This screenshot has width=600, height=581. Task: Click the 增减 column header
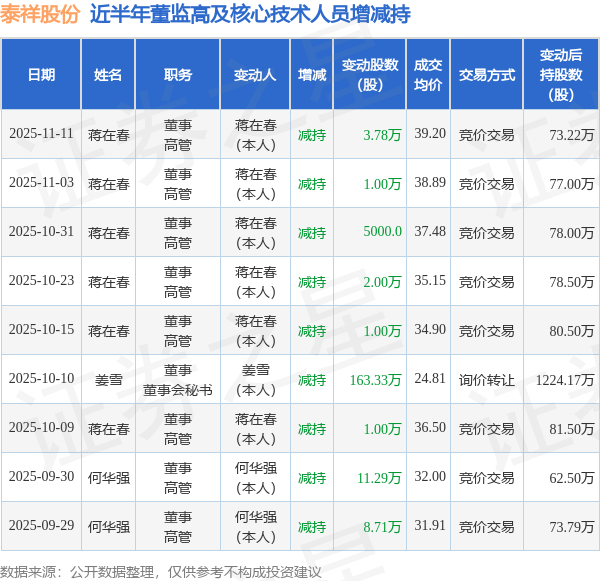(x=312, y=75)
